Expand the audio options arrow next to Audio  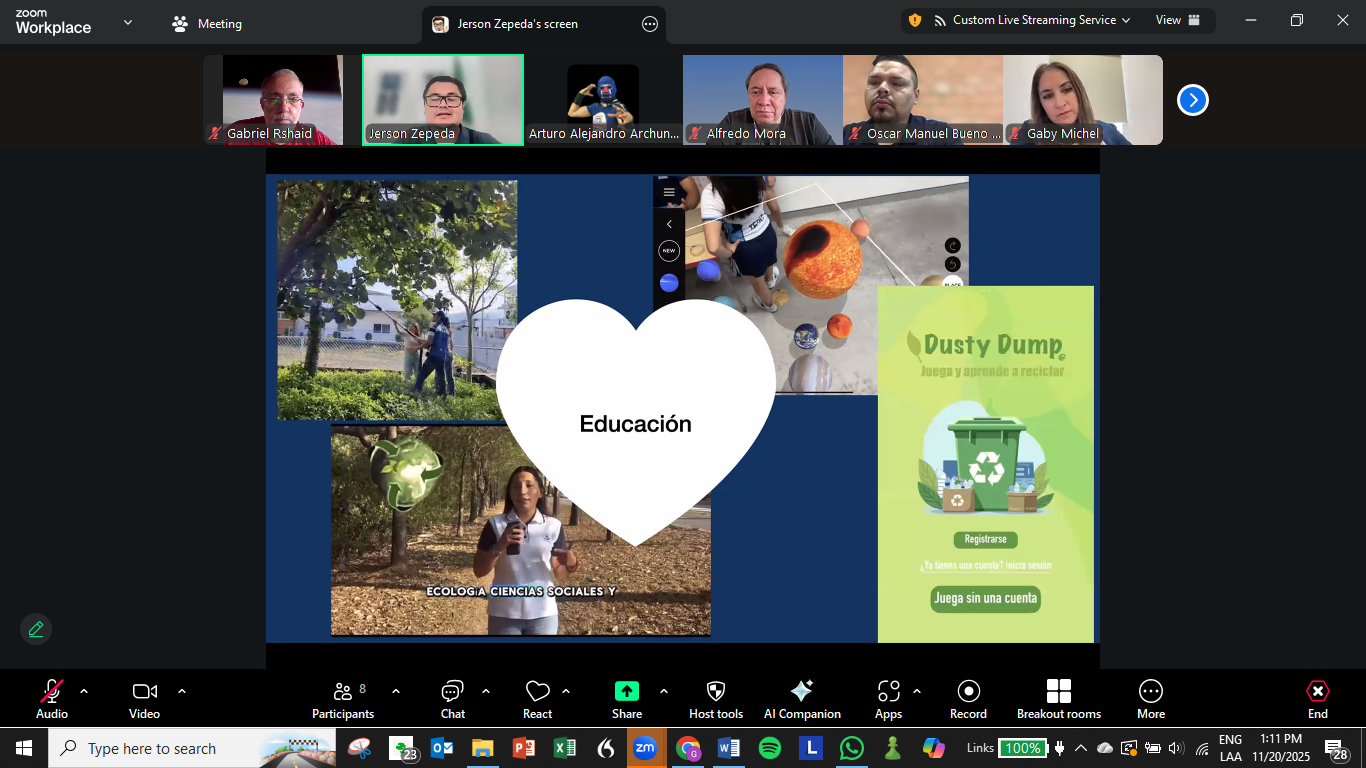pos(84,691)
